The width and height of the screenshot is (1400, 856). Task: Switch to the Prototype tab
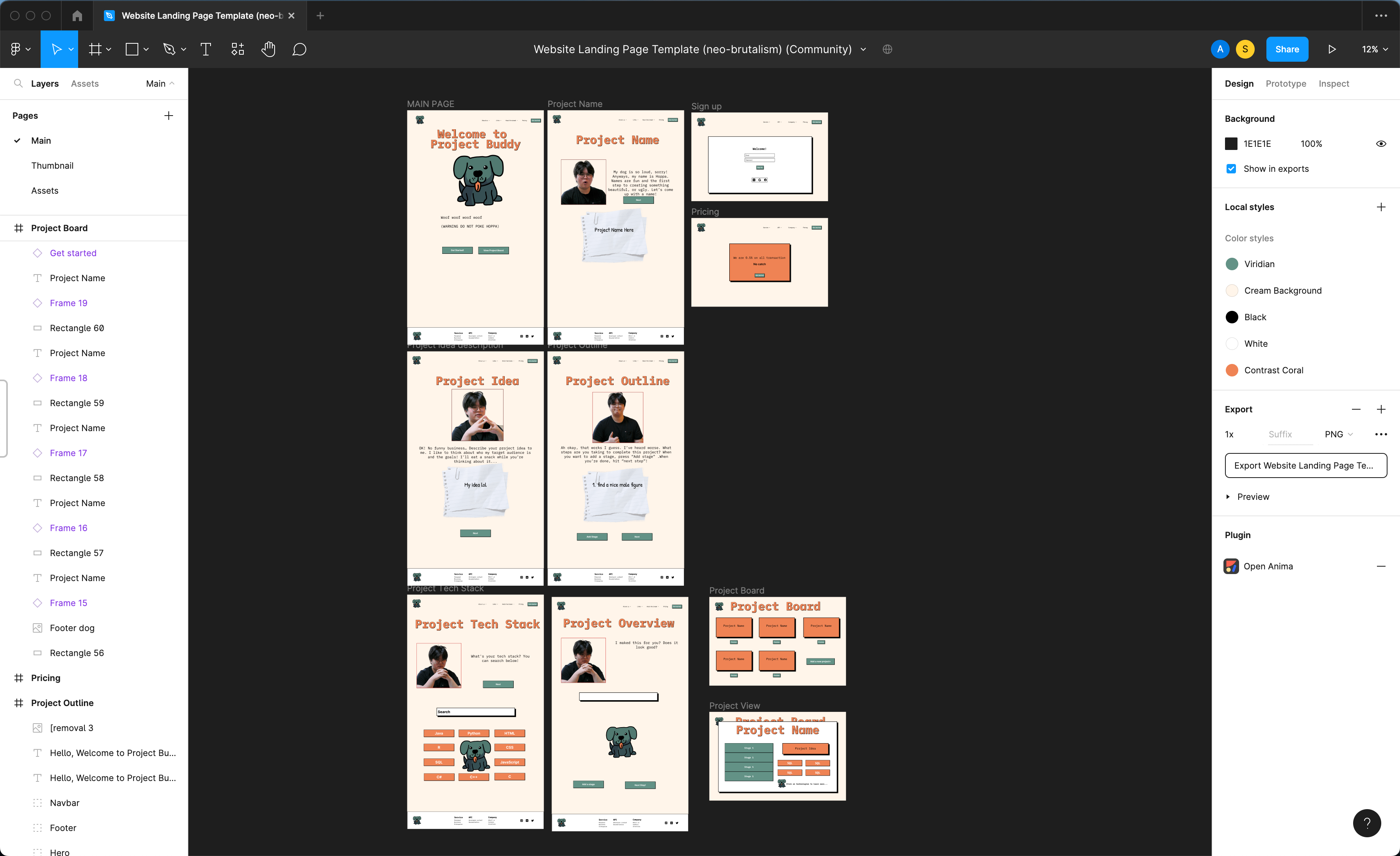(x=1285, y=84)
